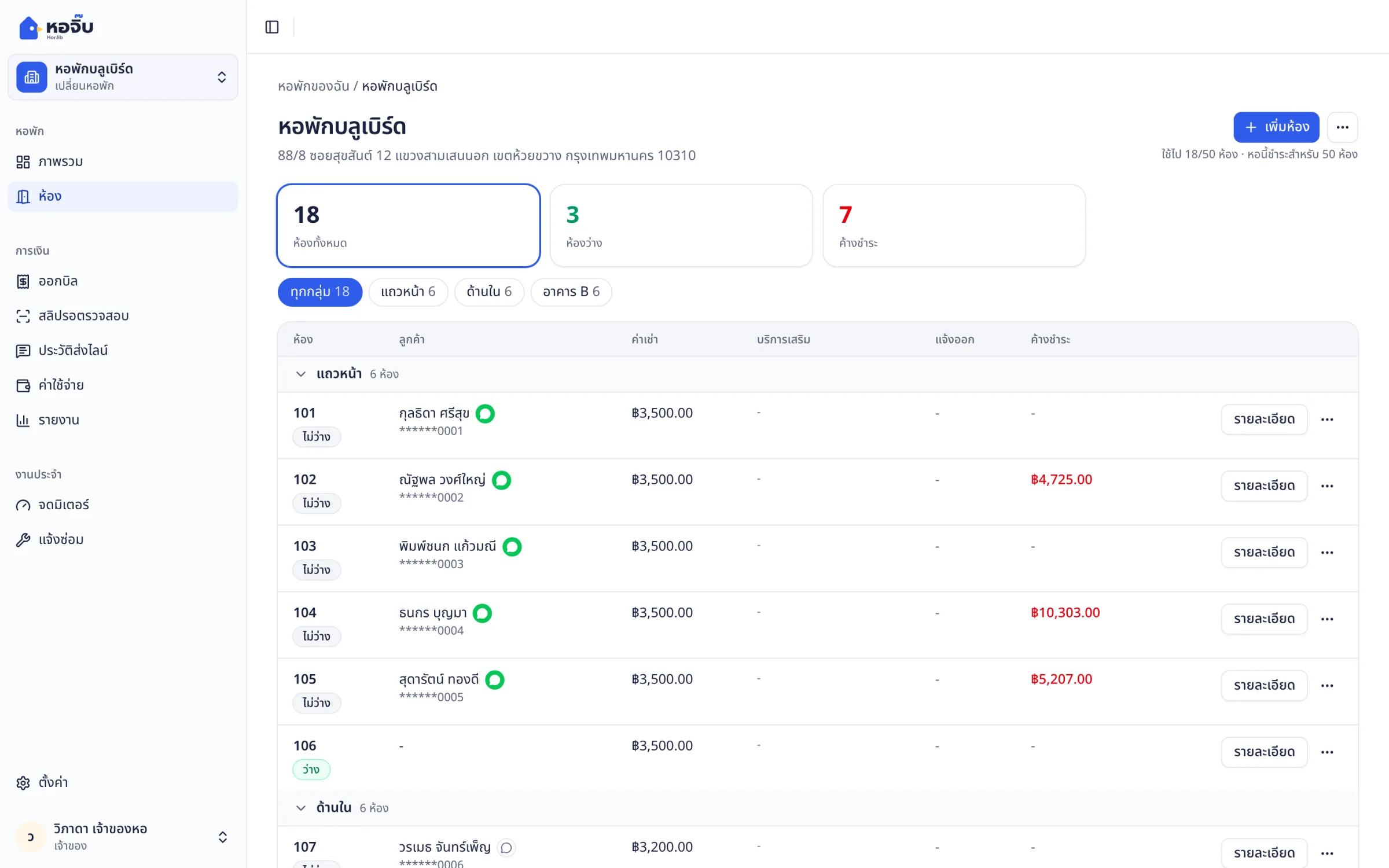The width and height of the screenshot is (1389, 868).
Task: Select the 18 ห้องทั้งหมด card
Action: pyautogui.click(x=409, y=226)
